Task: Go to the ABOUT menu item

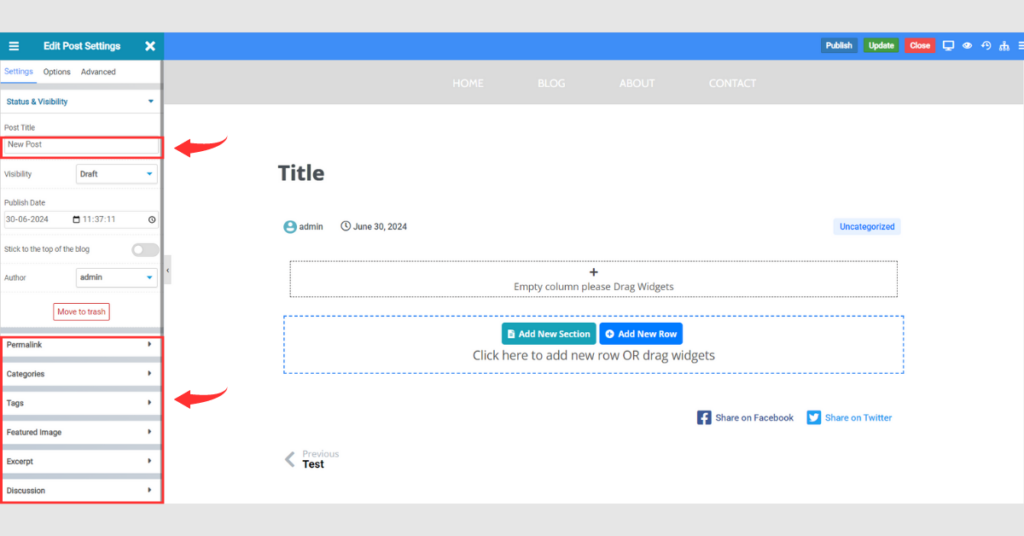Action: coord(637,84)
